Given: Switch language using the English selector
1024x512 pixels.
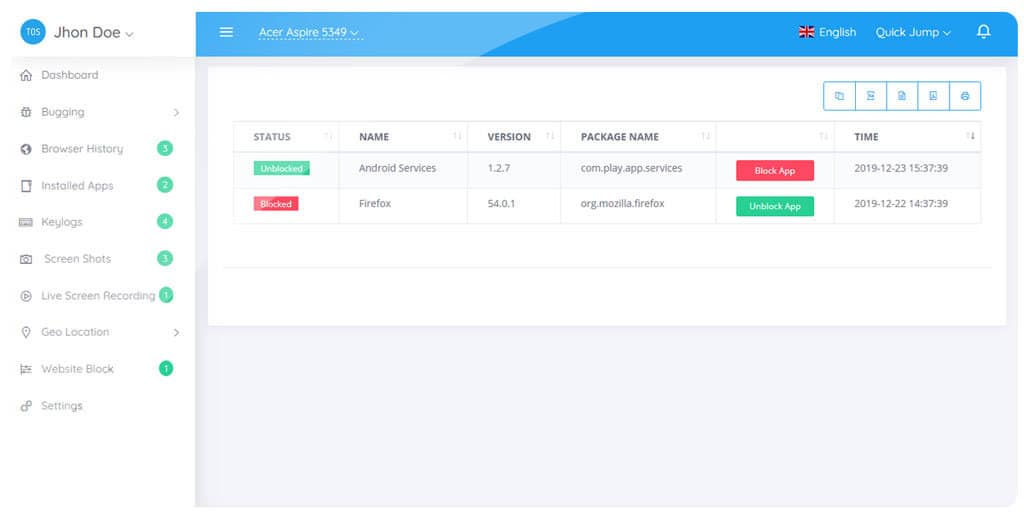Looking at the screenshot, I should click(x=827, y=32).
